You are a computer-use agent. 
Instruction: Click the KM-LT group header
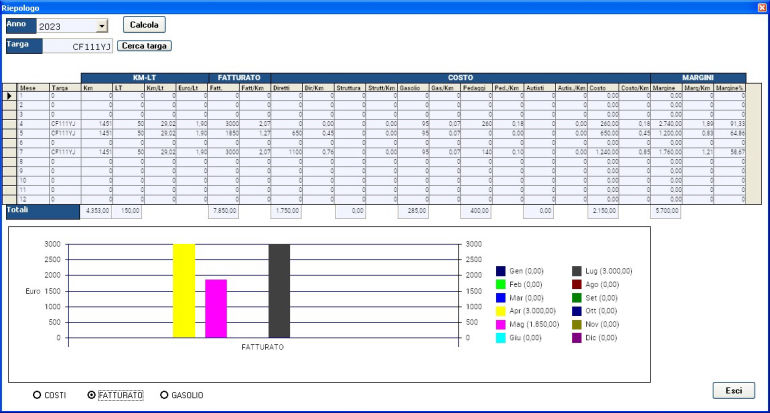click(x=144, y=78)
